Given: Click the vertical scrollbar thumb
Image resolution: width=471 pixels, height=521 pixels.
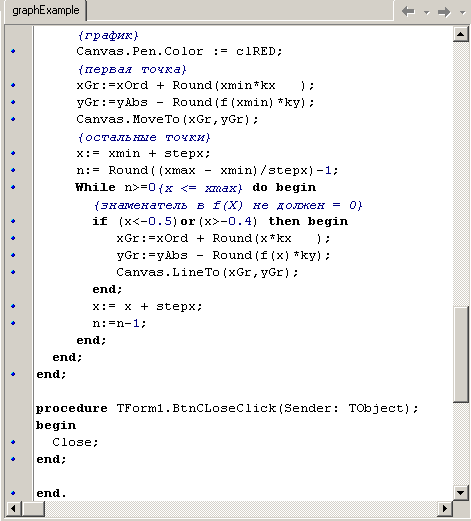Looking at the screenshot, I should 461,354.
